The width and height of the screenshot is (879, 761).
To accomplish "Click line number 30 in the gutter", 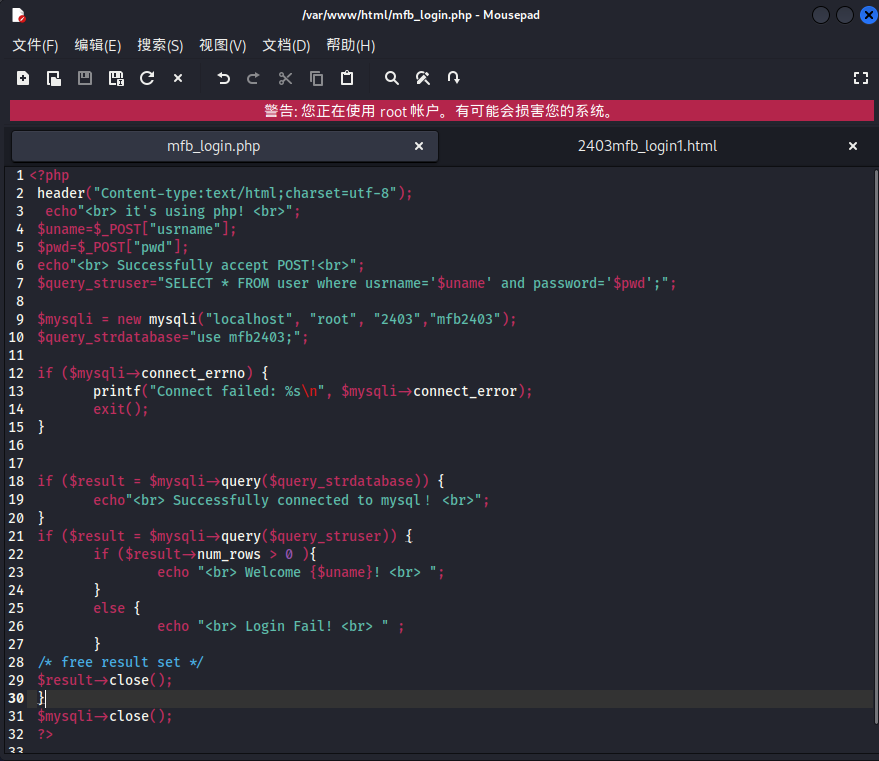I will (16, 698).
